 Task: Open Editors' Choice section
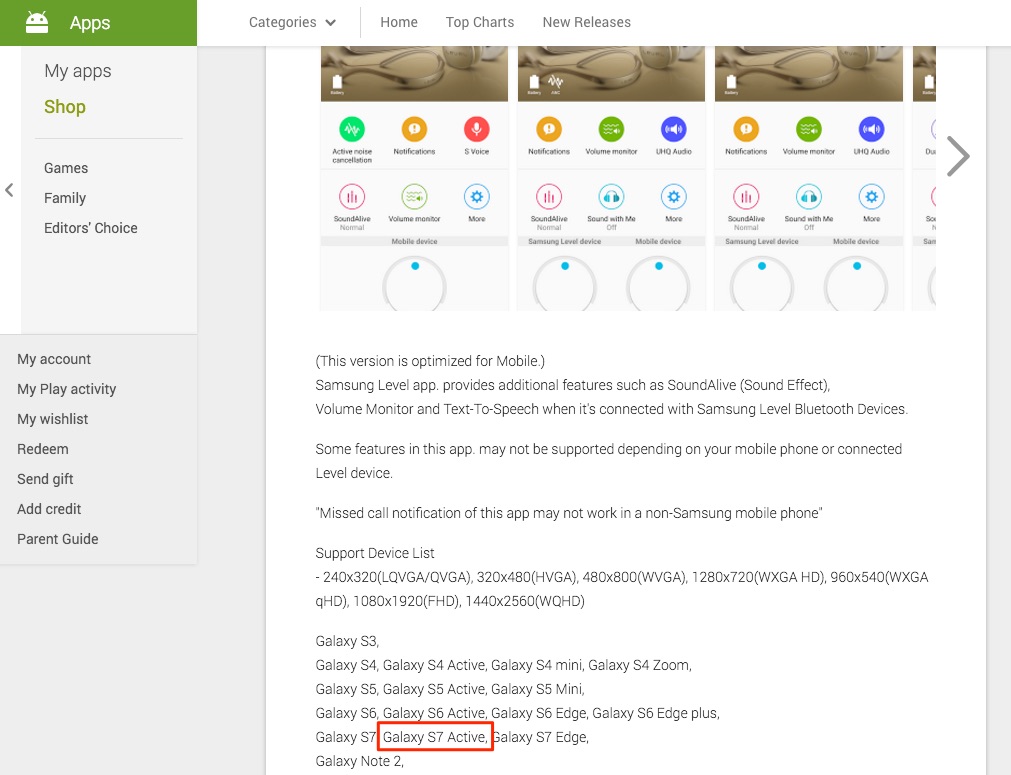coord(91,228)
